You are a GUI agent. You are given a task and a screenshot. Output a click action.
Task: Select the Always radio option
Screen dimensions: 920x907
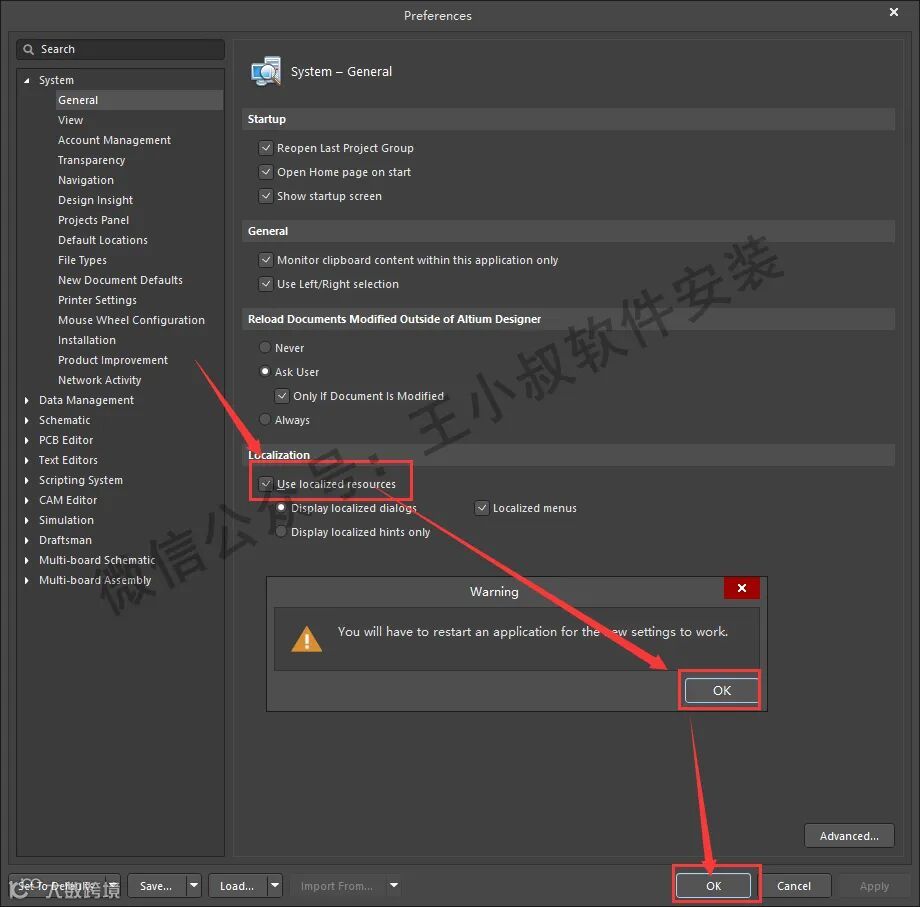tap(265, 420)
